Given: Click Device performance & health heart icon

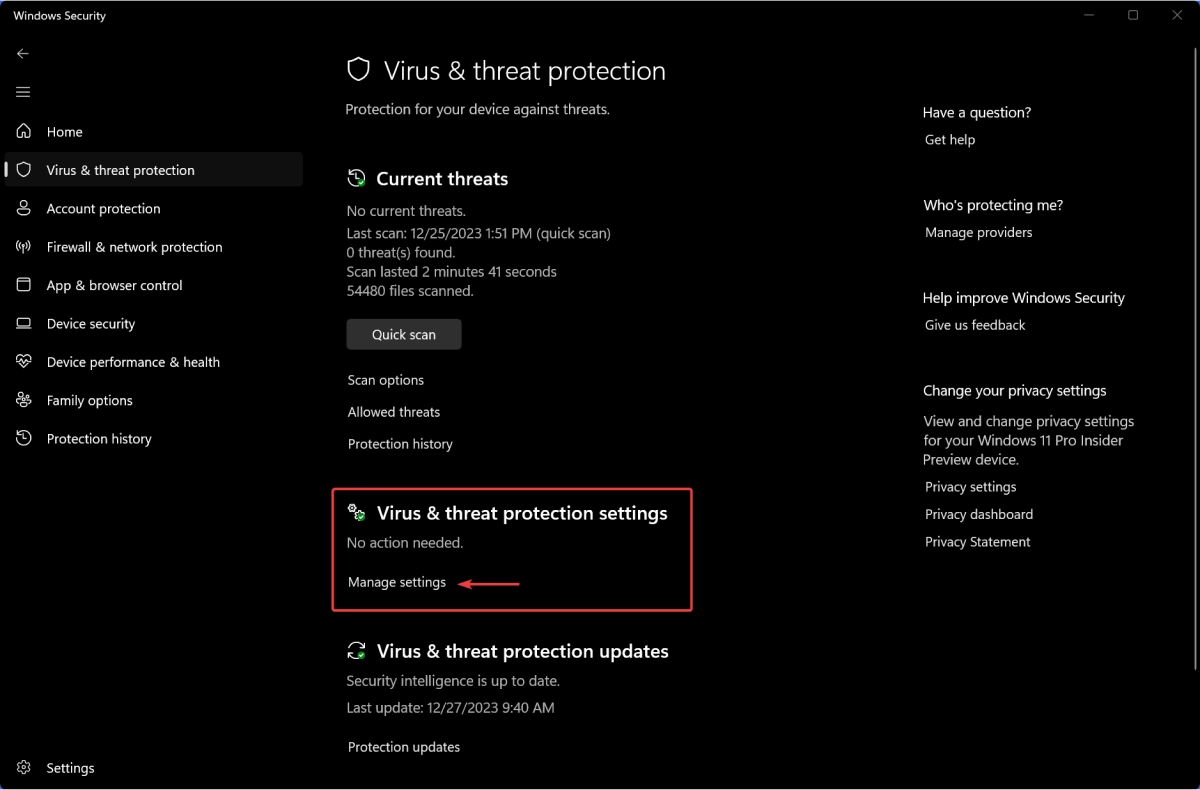Looking at the screenshot, I should pyautogui.click(x=24, y=362).
